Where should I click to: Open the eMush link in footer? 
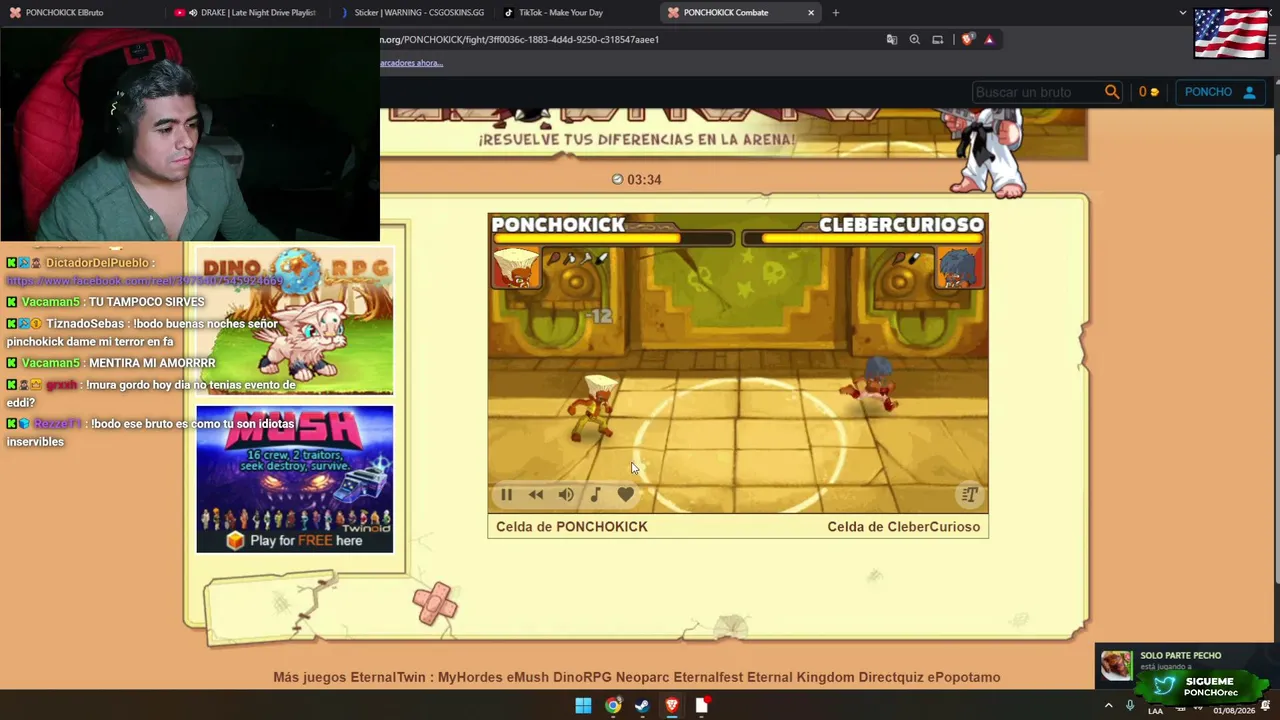point(528,677)
